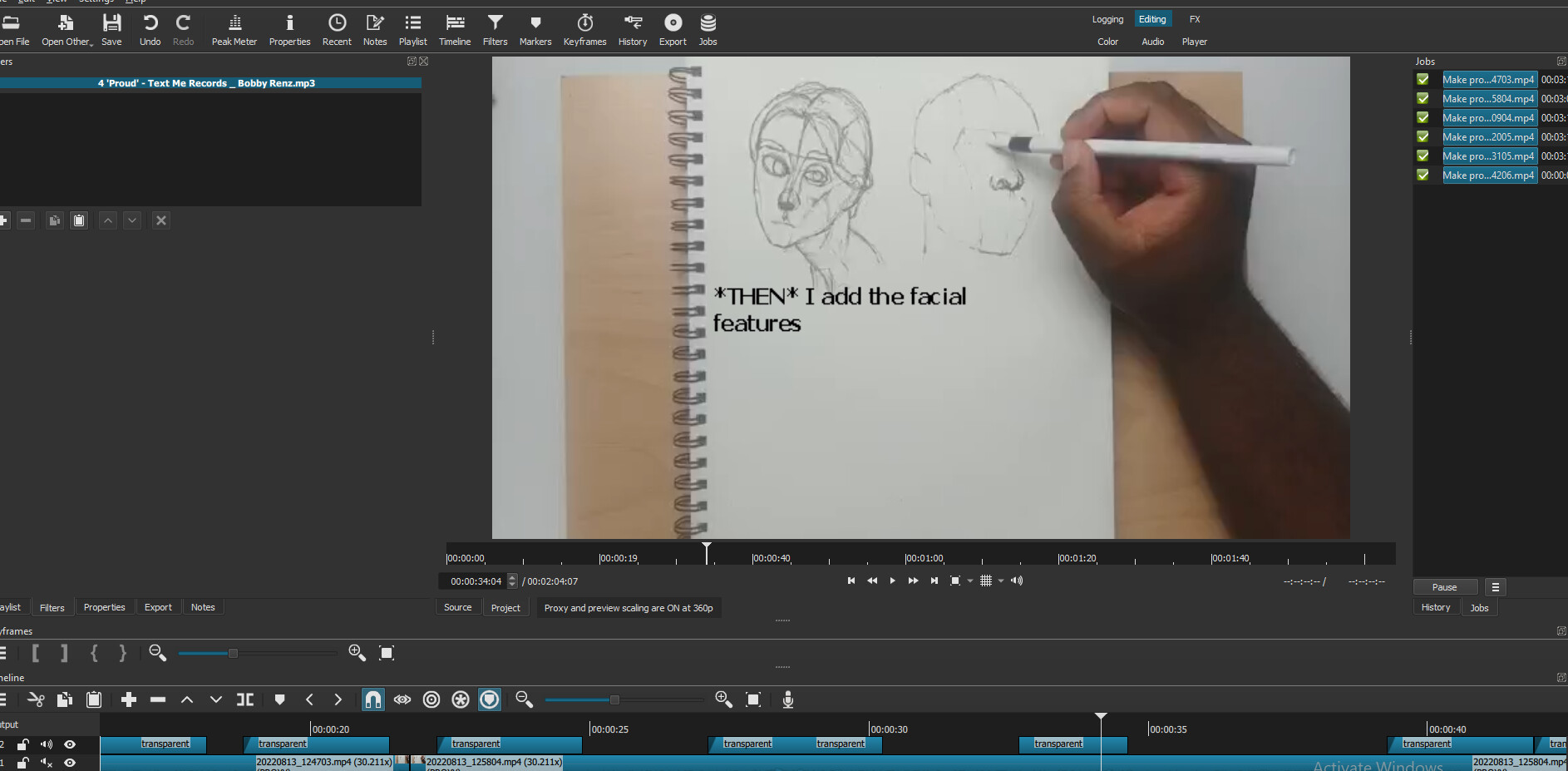Open the Timeline panel hamburger menu
Screen dimensions: 1568x771
[x=3, y=699]
